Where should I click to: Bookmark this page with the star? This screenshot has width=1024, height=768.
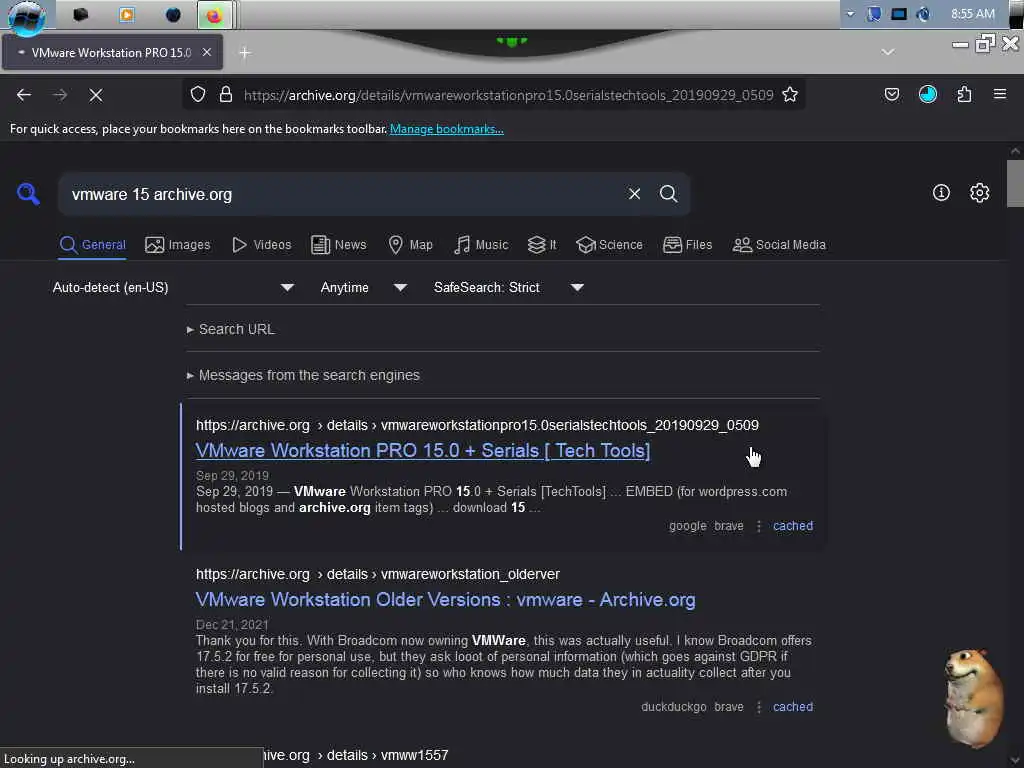click(x=790, y=95)
